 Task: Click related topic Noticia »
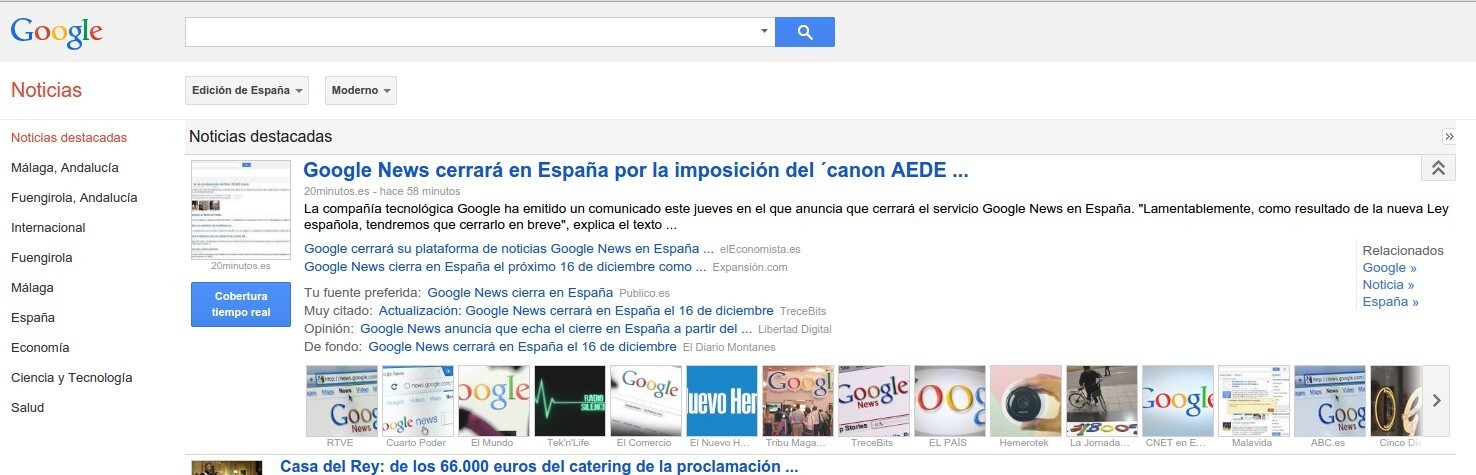click(x=1388, y=285)
